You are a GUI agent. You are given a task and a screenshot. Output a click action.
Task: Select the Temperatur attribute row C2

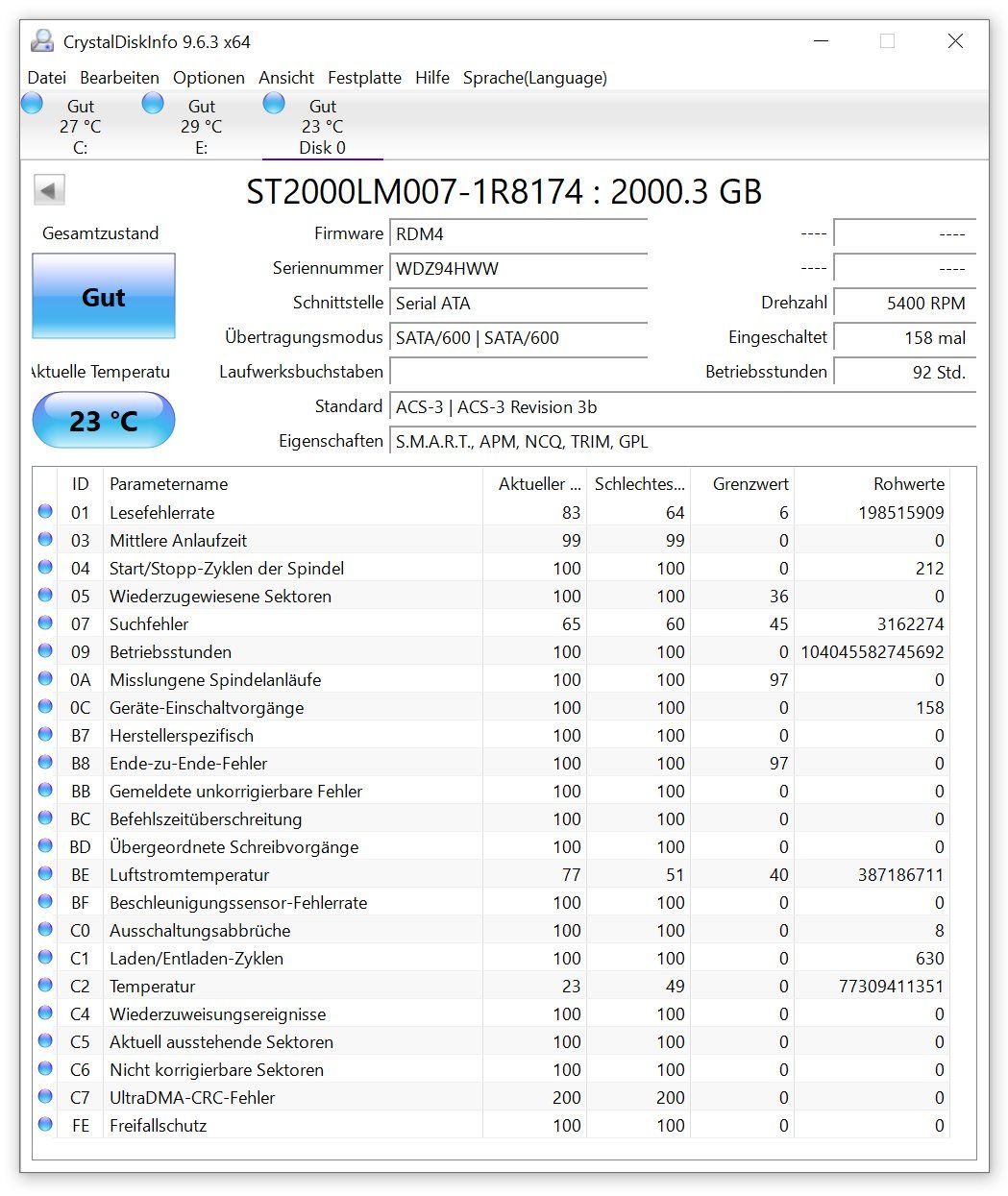point(491,986)
